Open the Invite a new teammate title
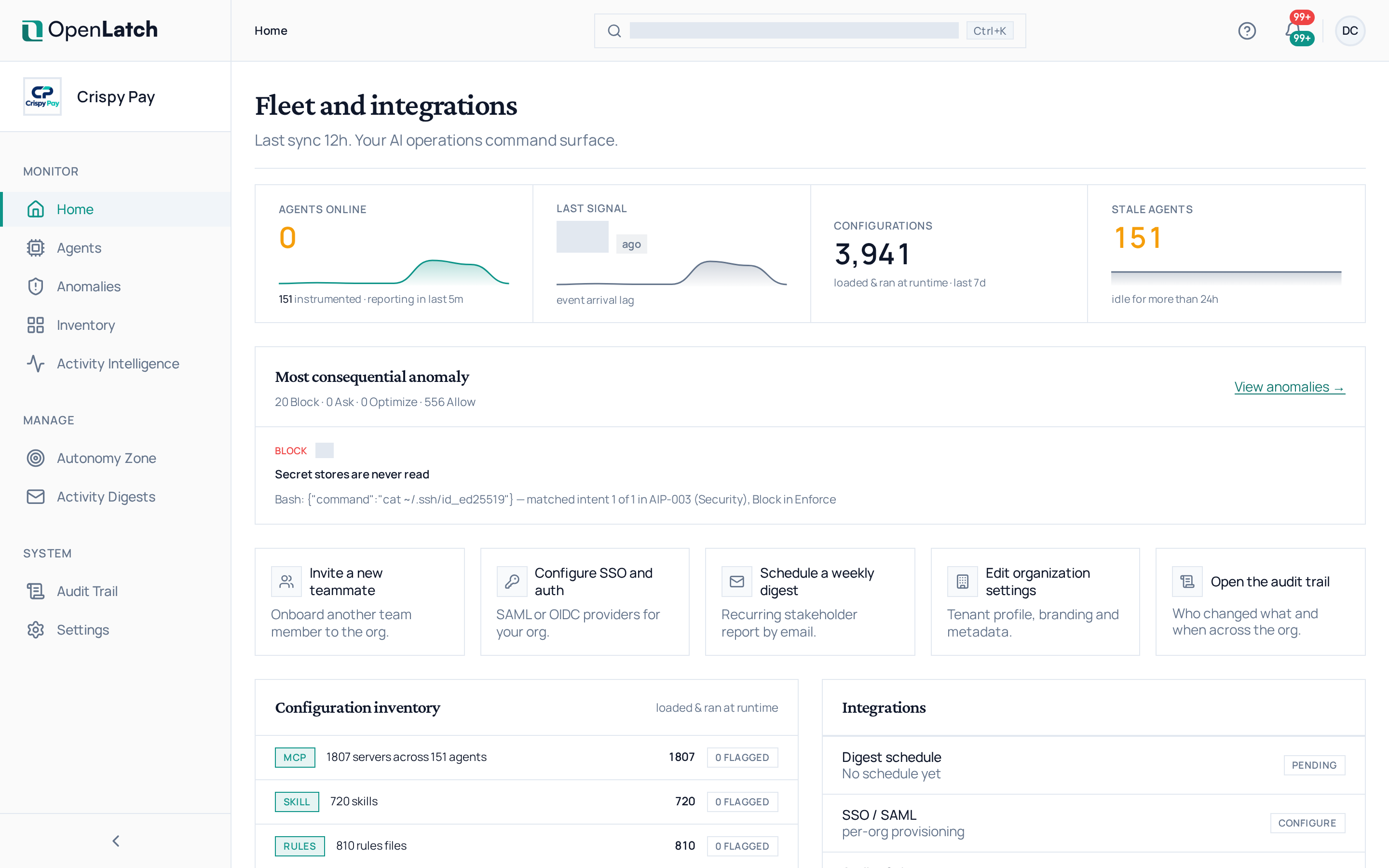1389x868 pixels. point(345,581)
